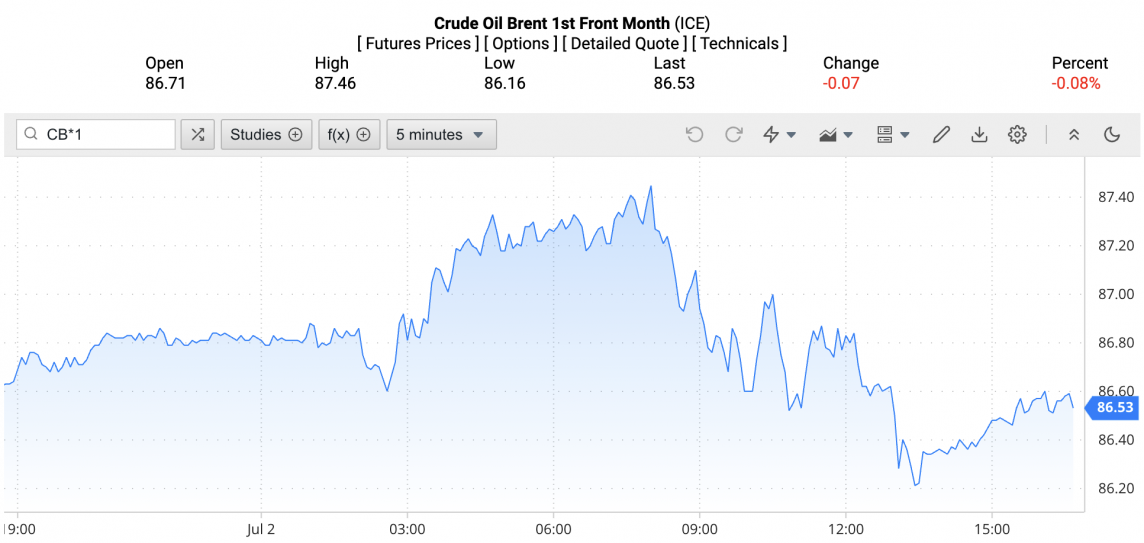The height and width of the screenshot is (543, 1144).
Task: Click the 86.53 last price marker
Action: click(x=1114, y=407)
